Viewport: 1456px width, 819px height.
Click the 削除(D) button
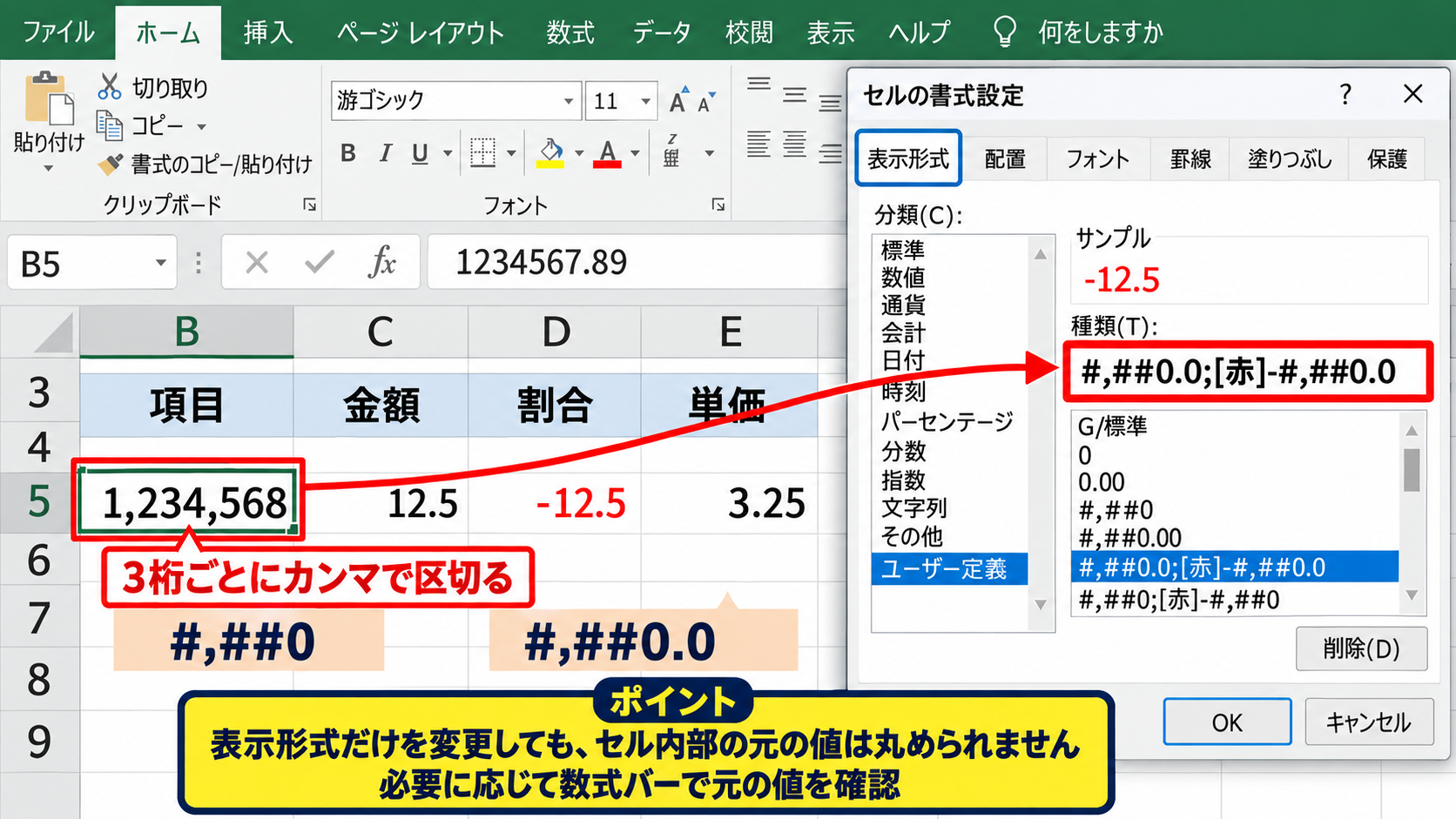pyautogui.click(x=1361, y=648)
